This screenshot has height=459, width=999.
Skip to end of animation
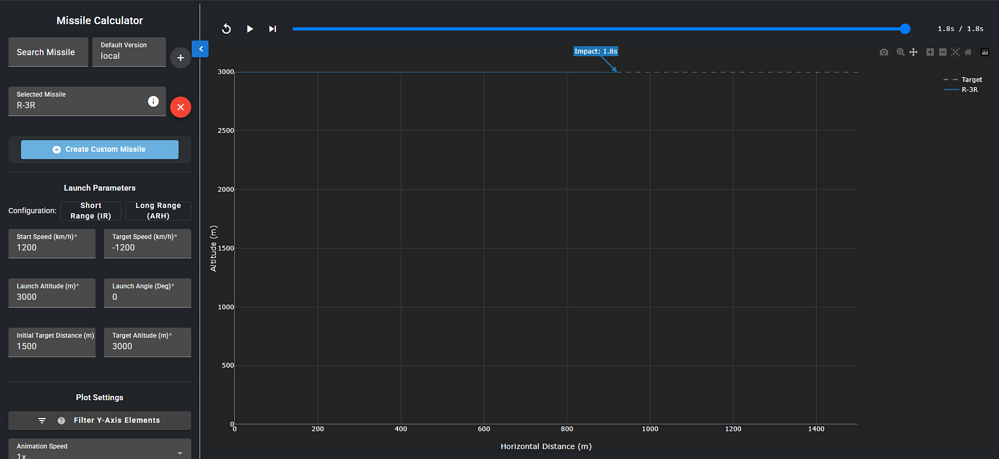pos(272,29)
